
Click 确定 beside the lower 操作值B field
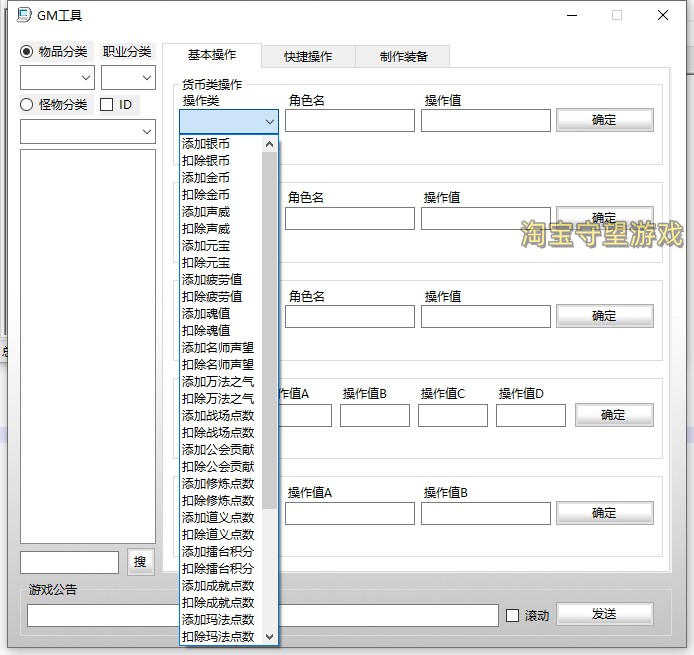[605, 513]
